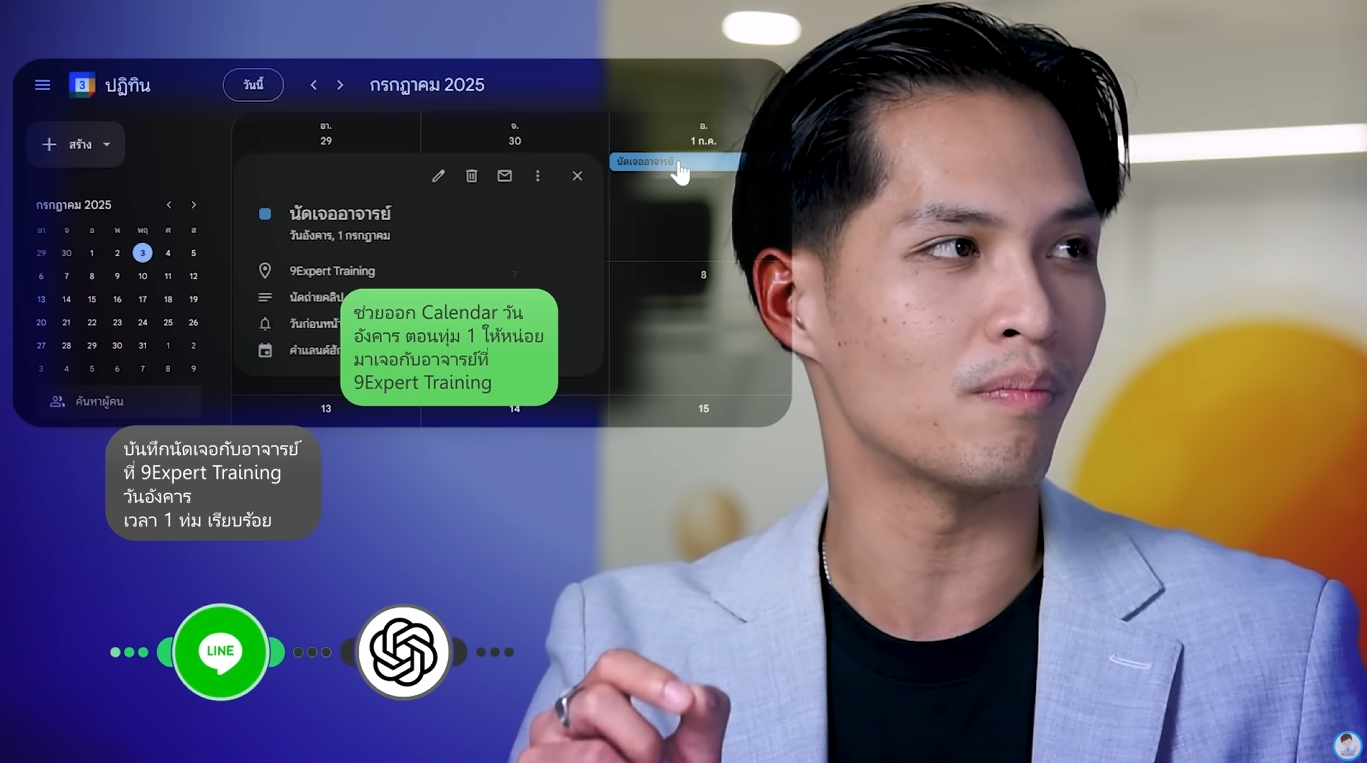Click the calendar icon next to คำแลนด์ฮัก
This screenshot has width=1367, height=763.
[x=263, y=348]
